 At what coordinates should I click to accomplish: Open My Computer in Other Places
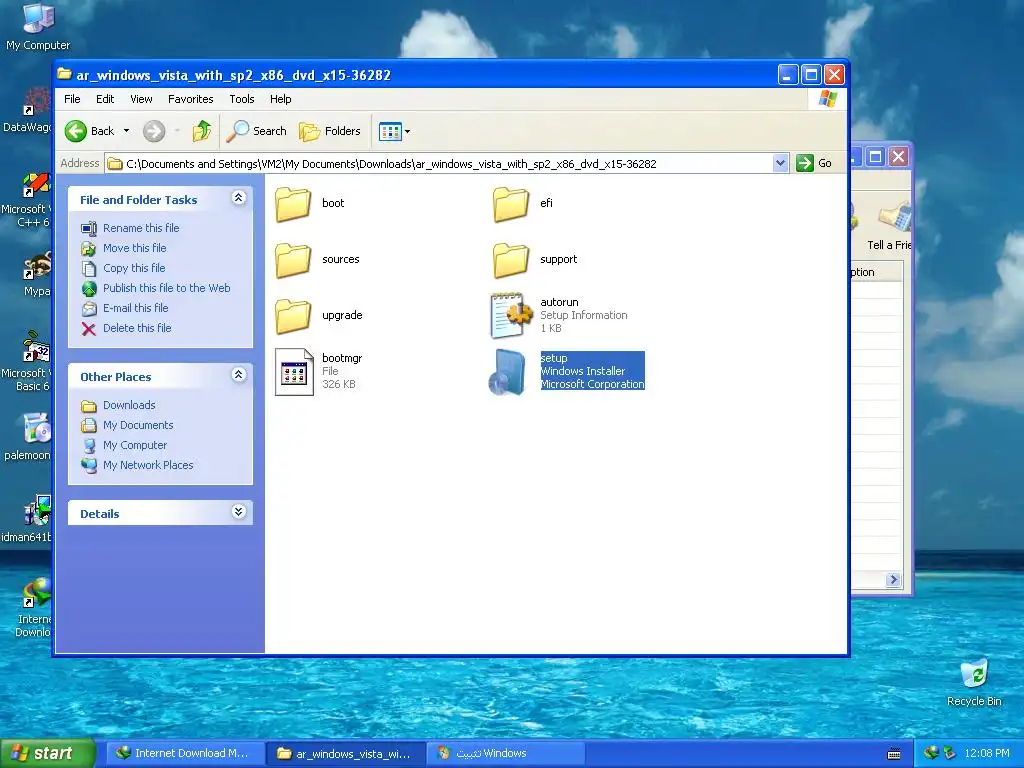[135, 445]
